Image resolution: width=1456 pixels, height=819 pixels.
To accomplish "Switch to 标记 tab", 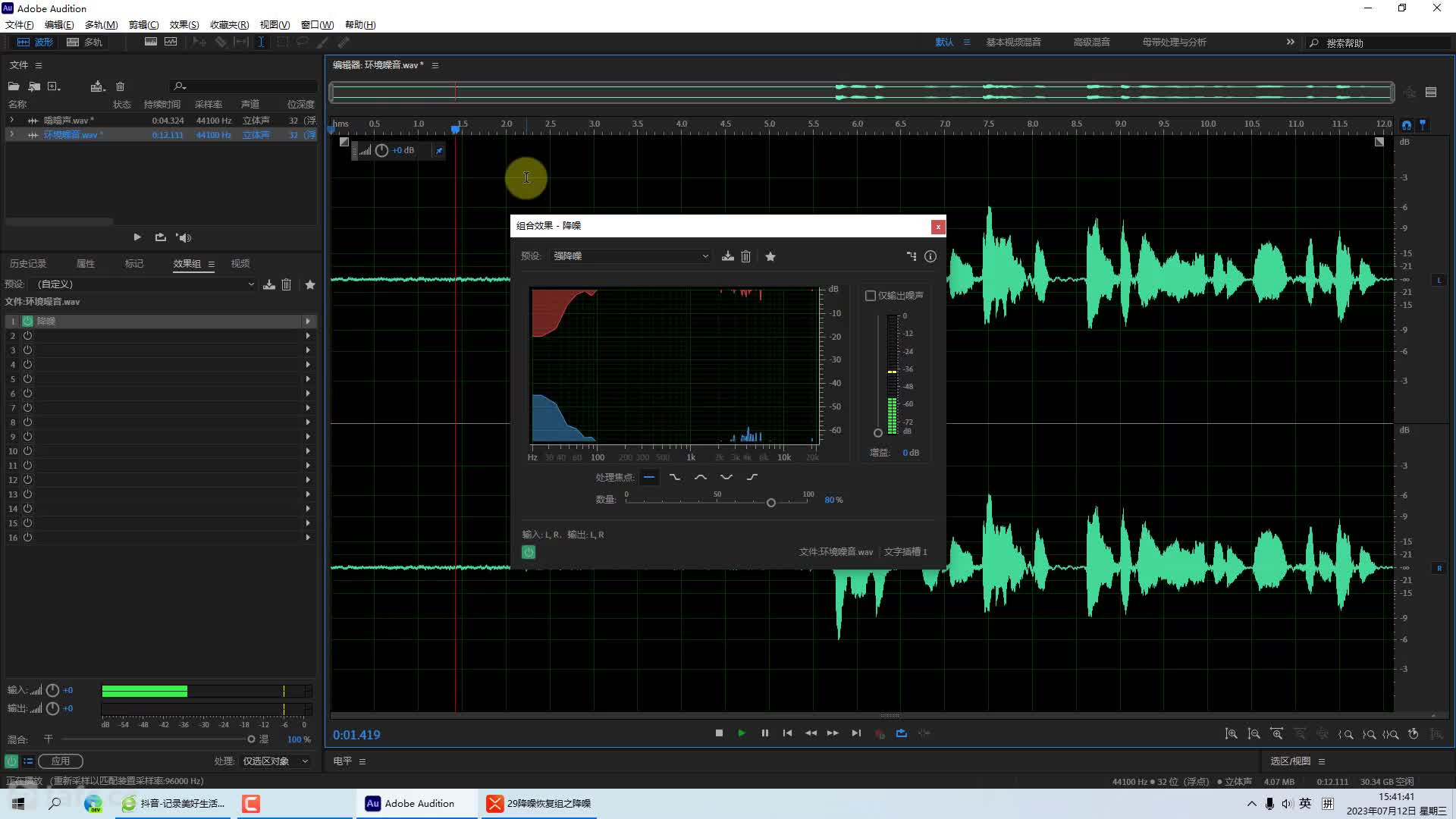I will tap(134, 264).
